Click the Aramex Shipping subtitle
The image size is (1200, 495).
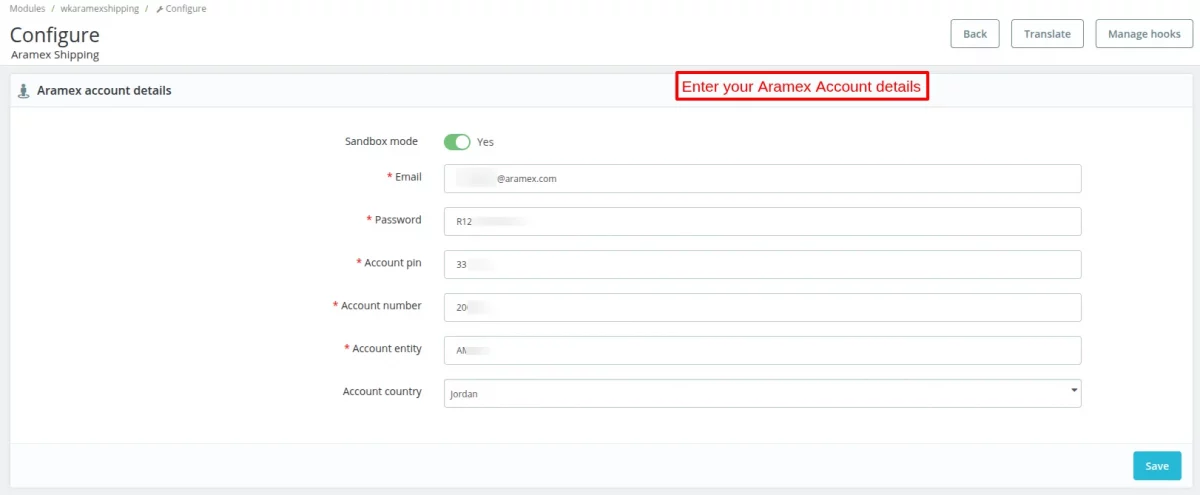tap(55, 55)
